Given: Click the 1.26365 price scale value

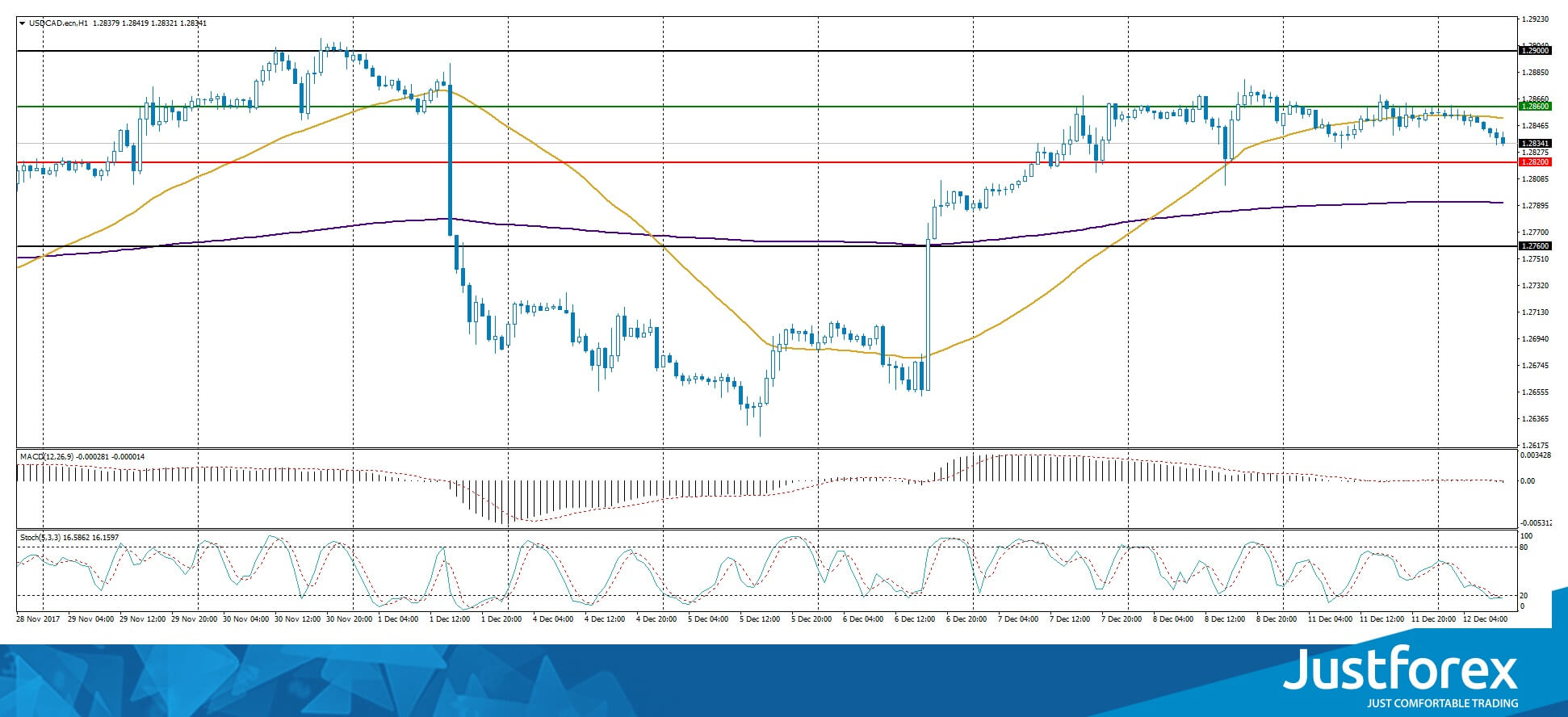Looking at the screenshot, I should pos(1535,419).
